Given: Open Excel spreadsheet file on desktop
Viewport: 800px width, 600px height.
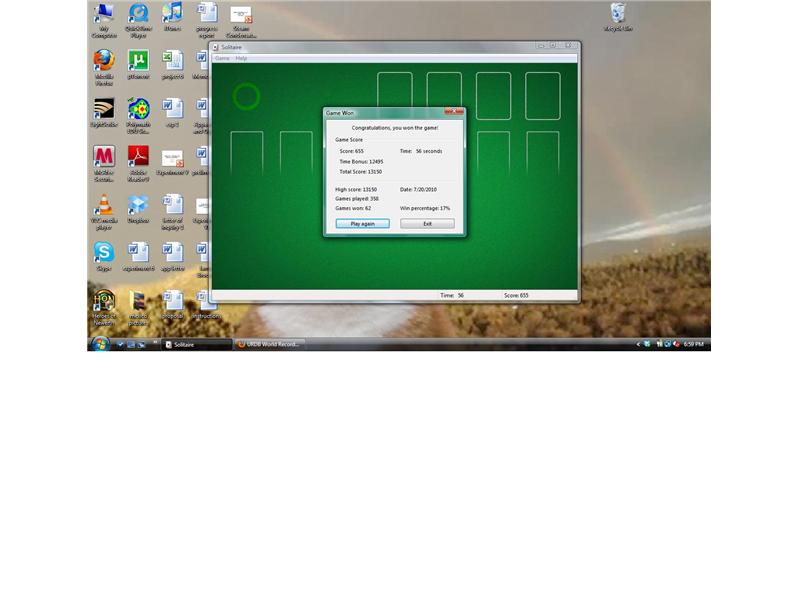Looking at the screenshot, I should tap(172, 64).
